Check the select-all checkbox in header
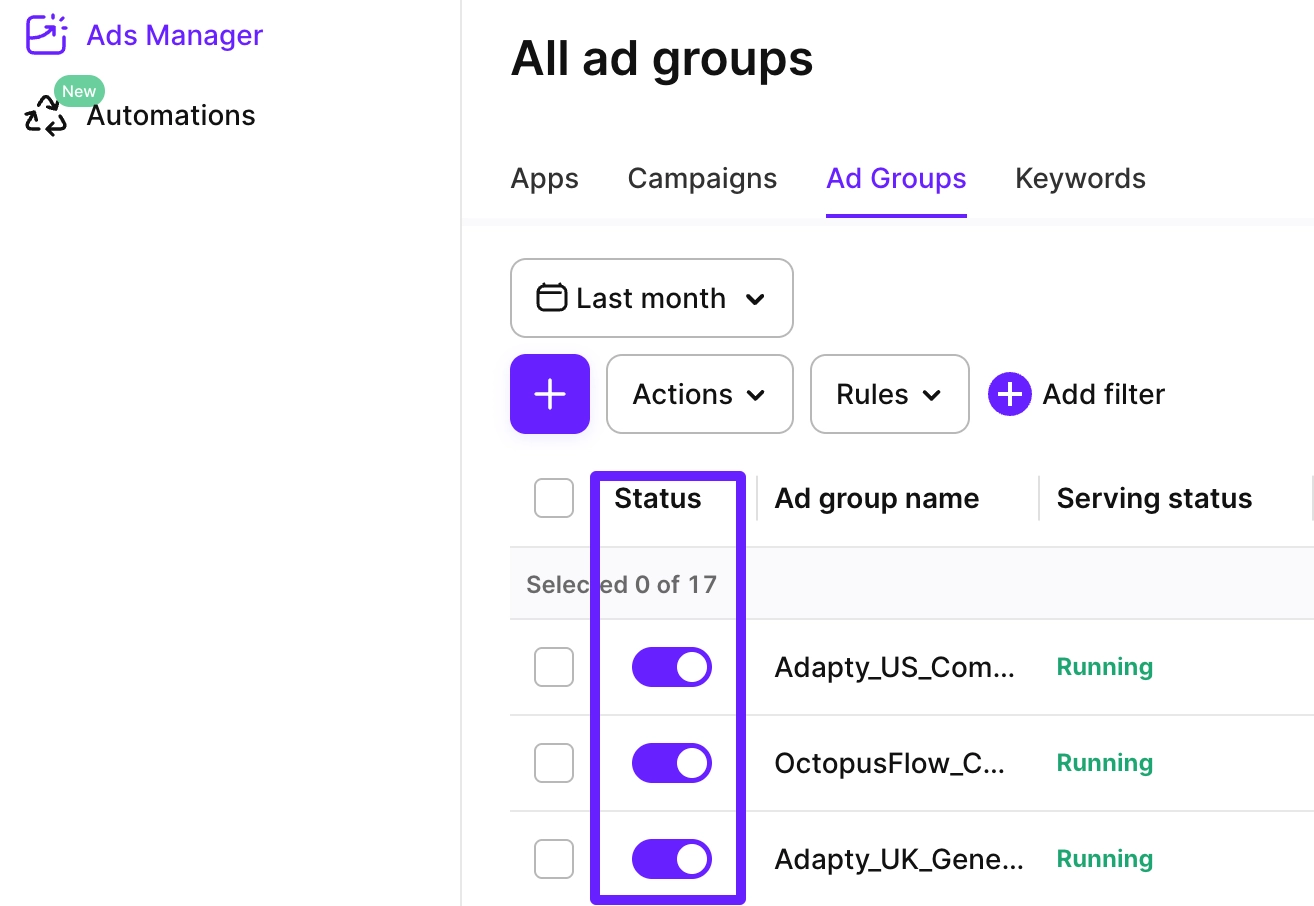Screen dimensions: 1314x906 pos(553,498)
